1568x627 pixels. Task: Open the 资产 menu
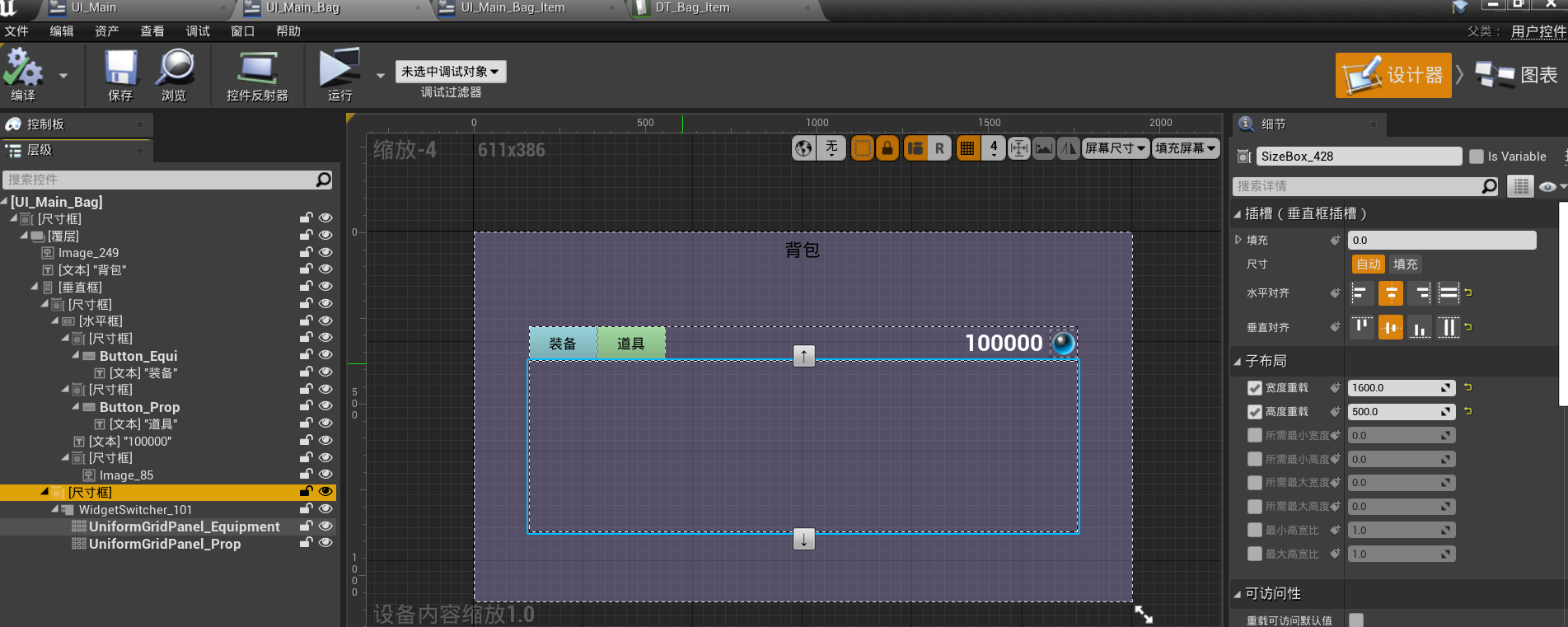(107, 31)
